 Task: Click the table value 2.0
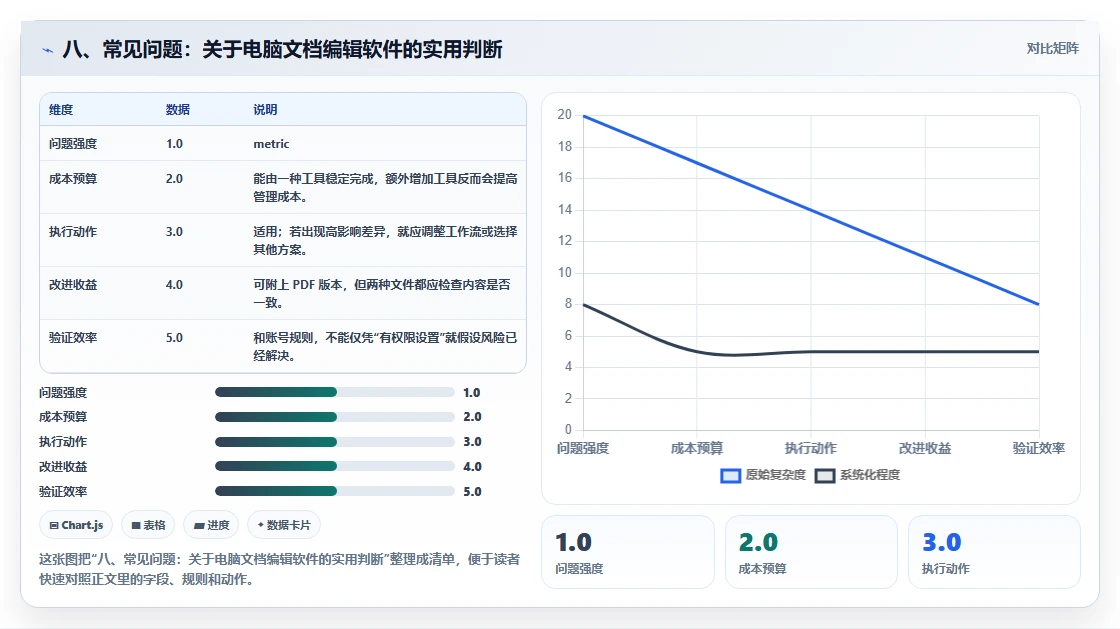pos(174,178)
